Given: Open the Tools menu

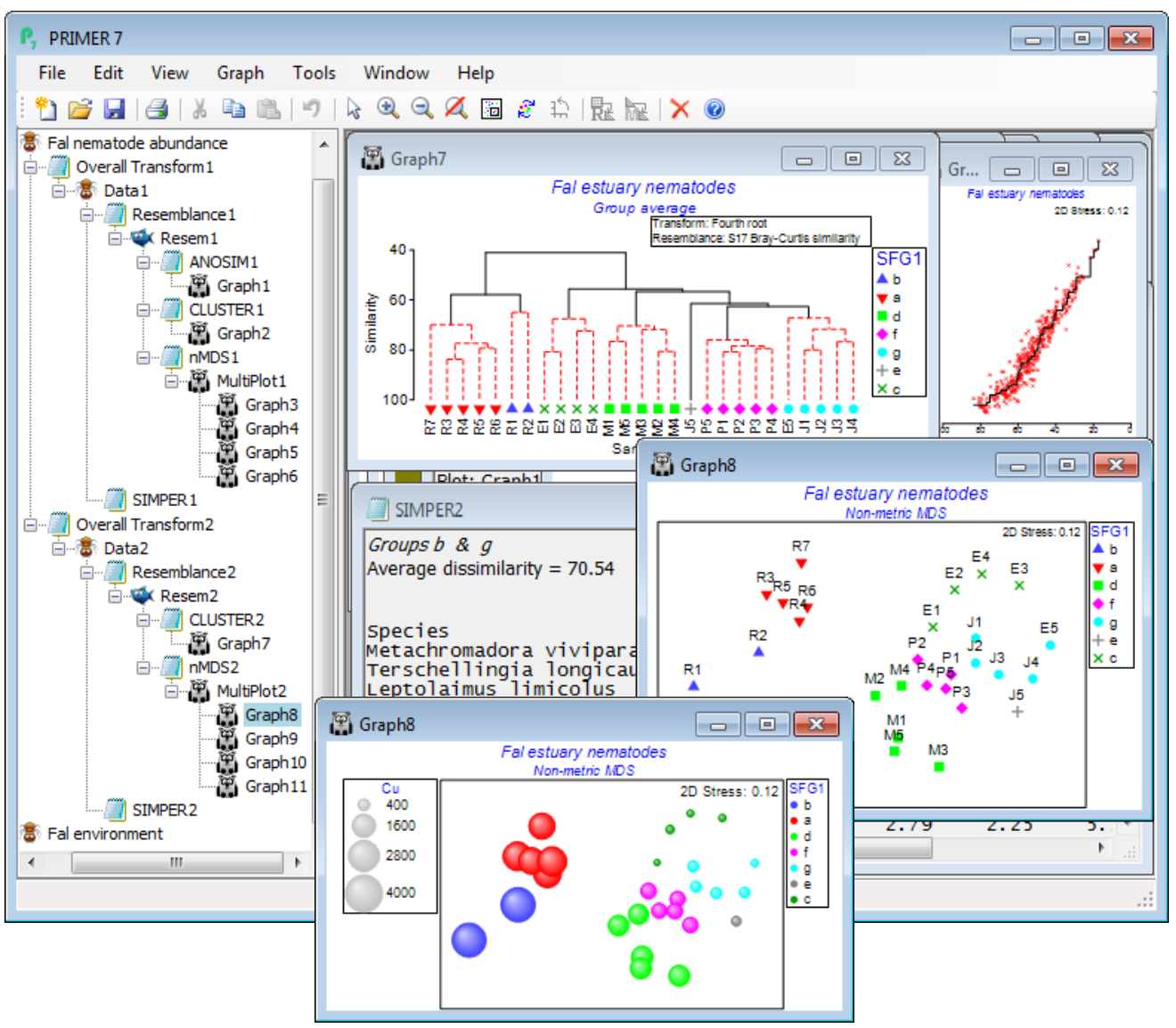Looking at the screenshot, I should [x=314, y=73].
